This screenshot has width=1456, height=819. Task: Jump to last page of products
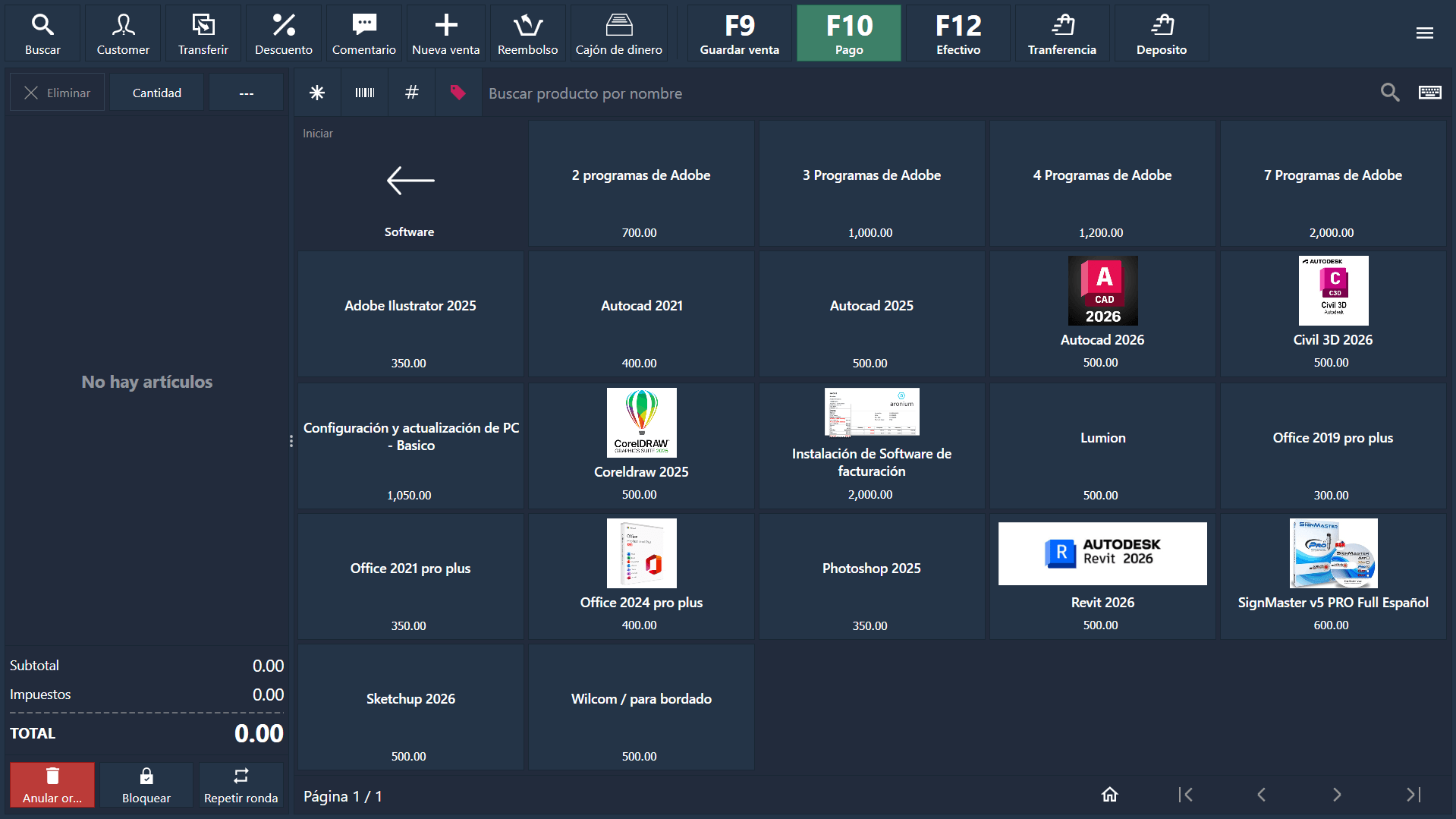(x=1413, y=795)
